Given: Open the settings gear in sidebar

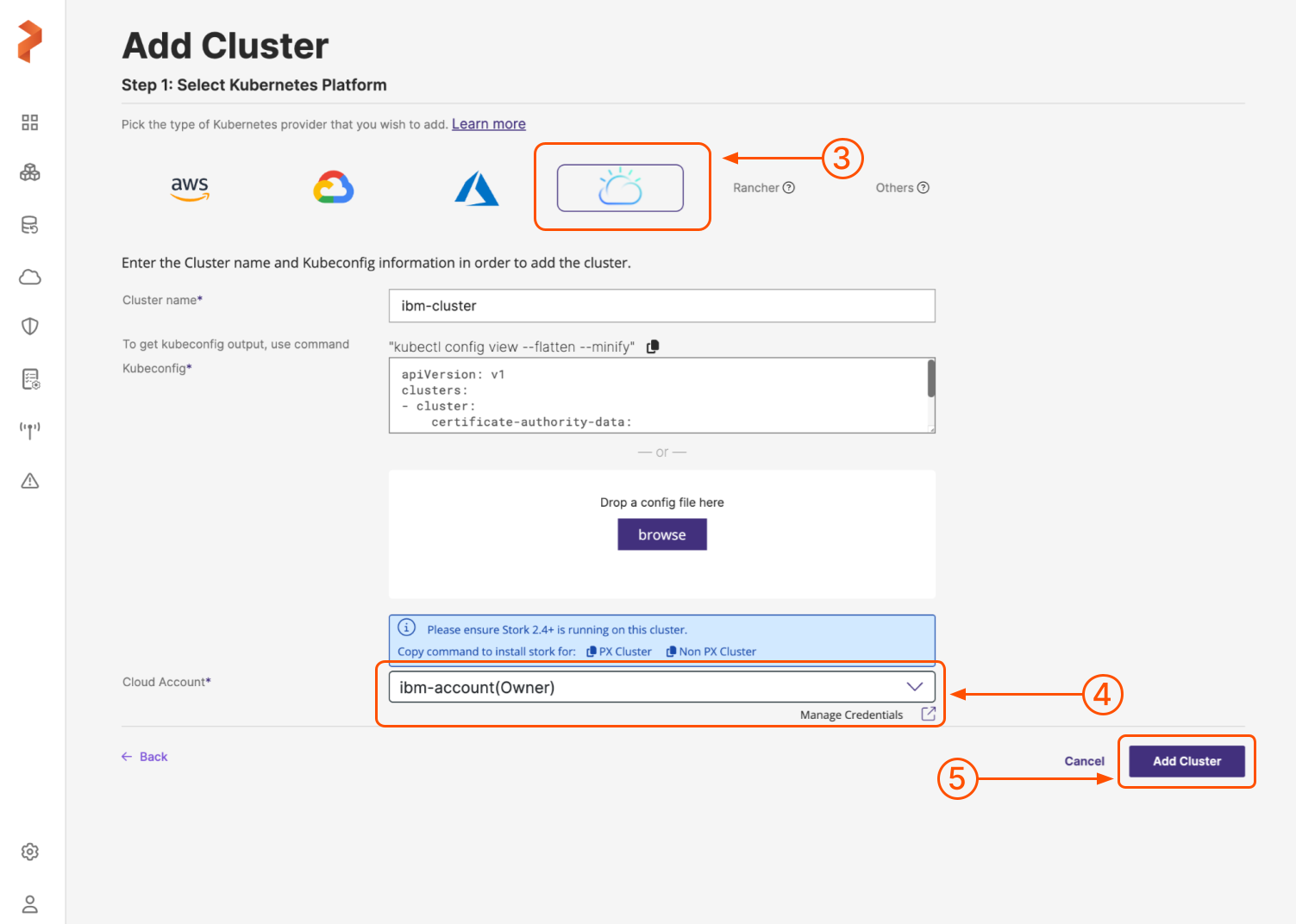Looking at the screenshot, I should [x=30, y=852].
